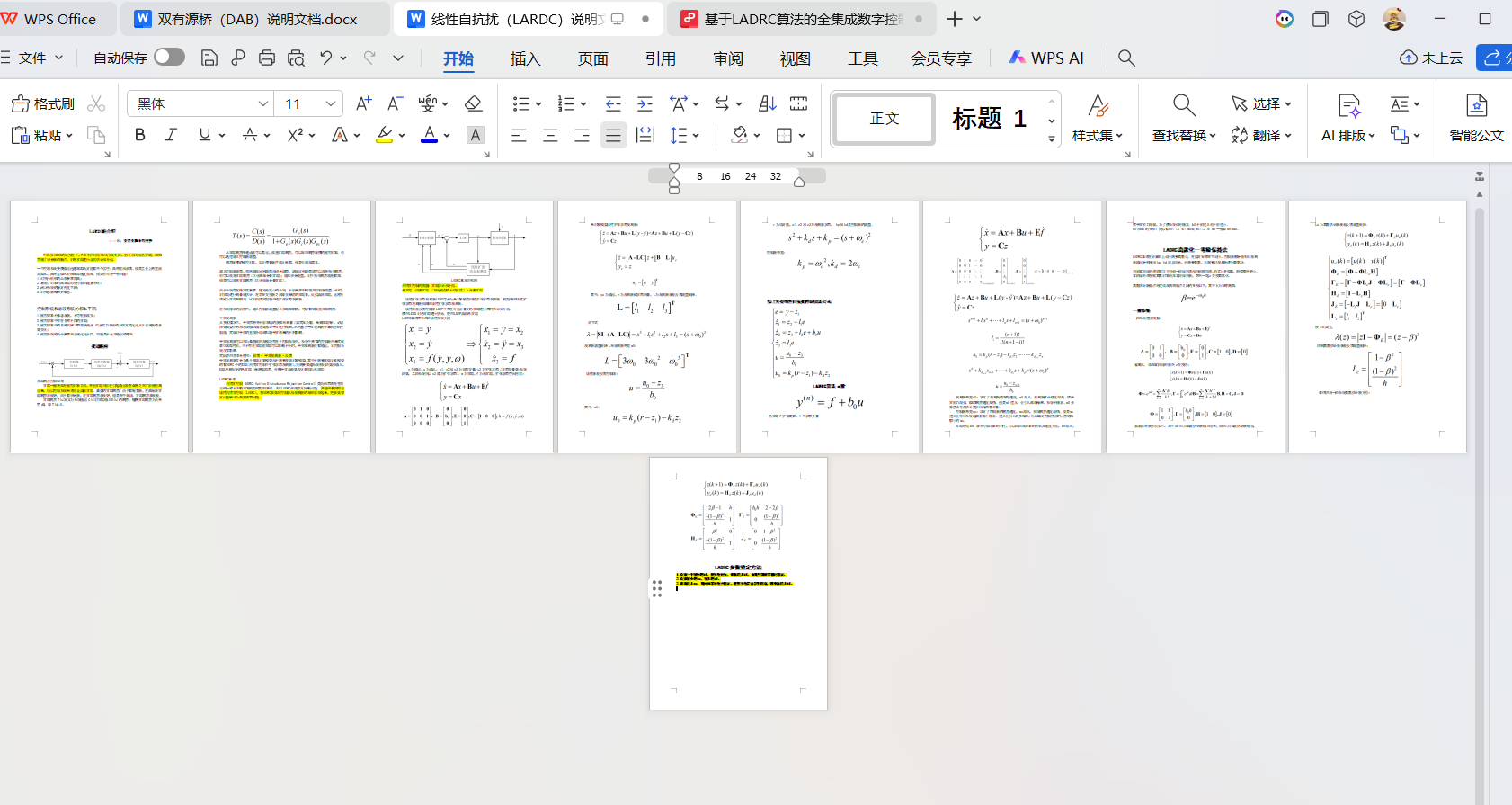
Task: Increase font size with A+ icon
Action: click(363, 103)
